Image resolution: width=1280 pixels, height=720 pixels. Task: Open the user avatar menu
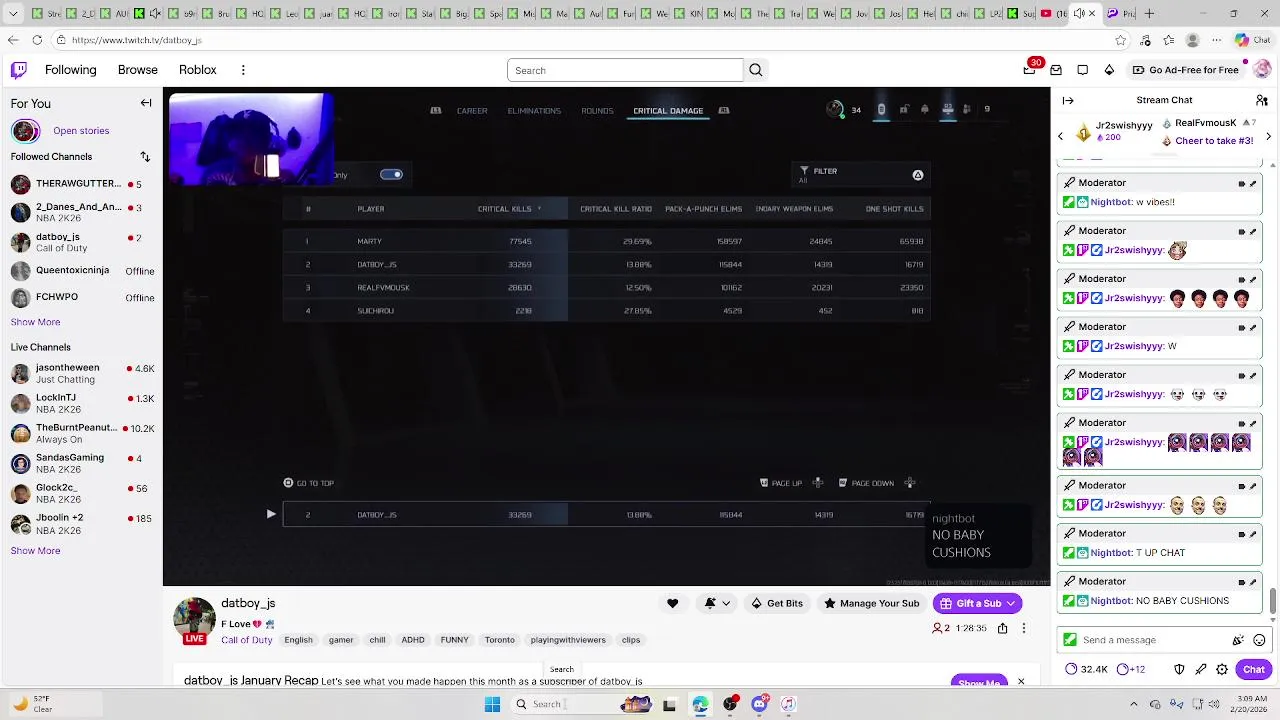point(1261,70)
